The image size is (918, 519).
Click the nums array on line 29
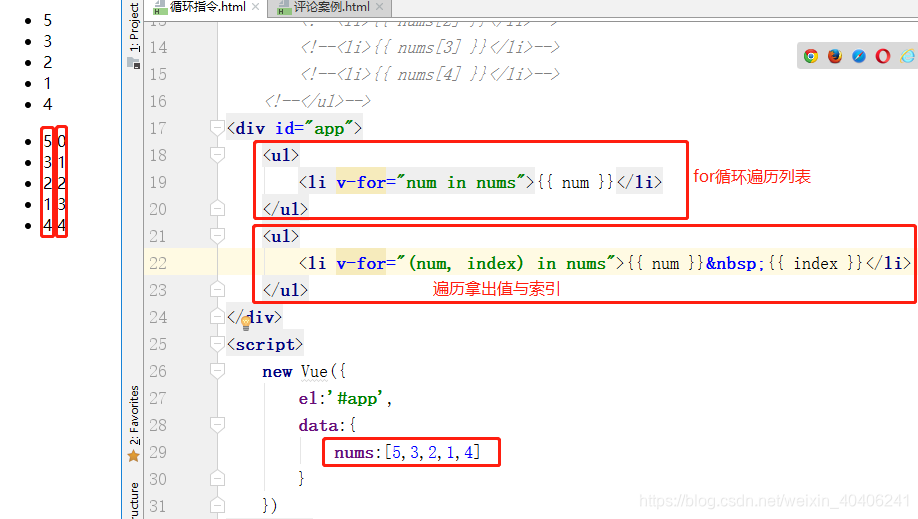point(407,452)
